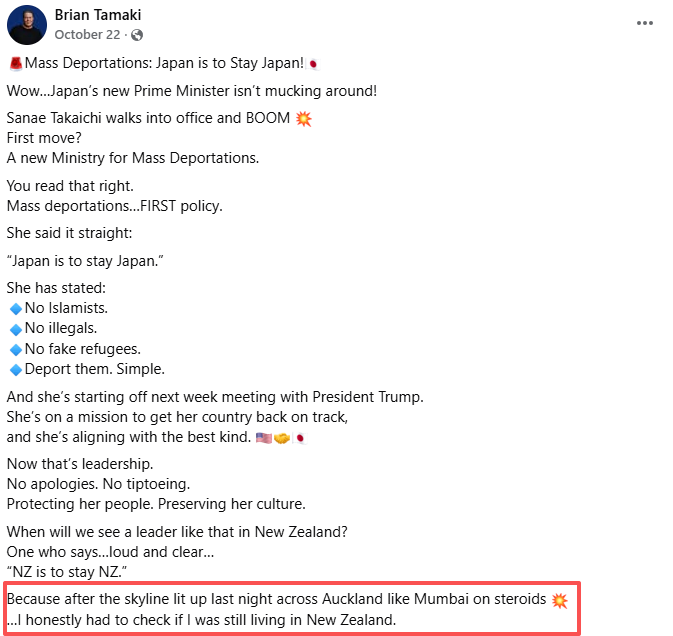Click the blue diamond beside Deport them

(x=15, y=369)
